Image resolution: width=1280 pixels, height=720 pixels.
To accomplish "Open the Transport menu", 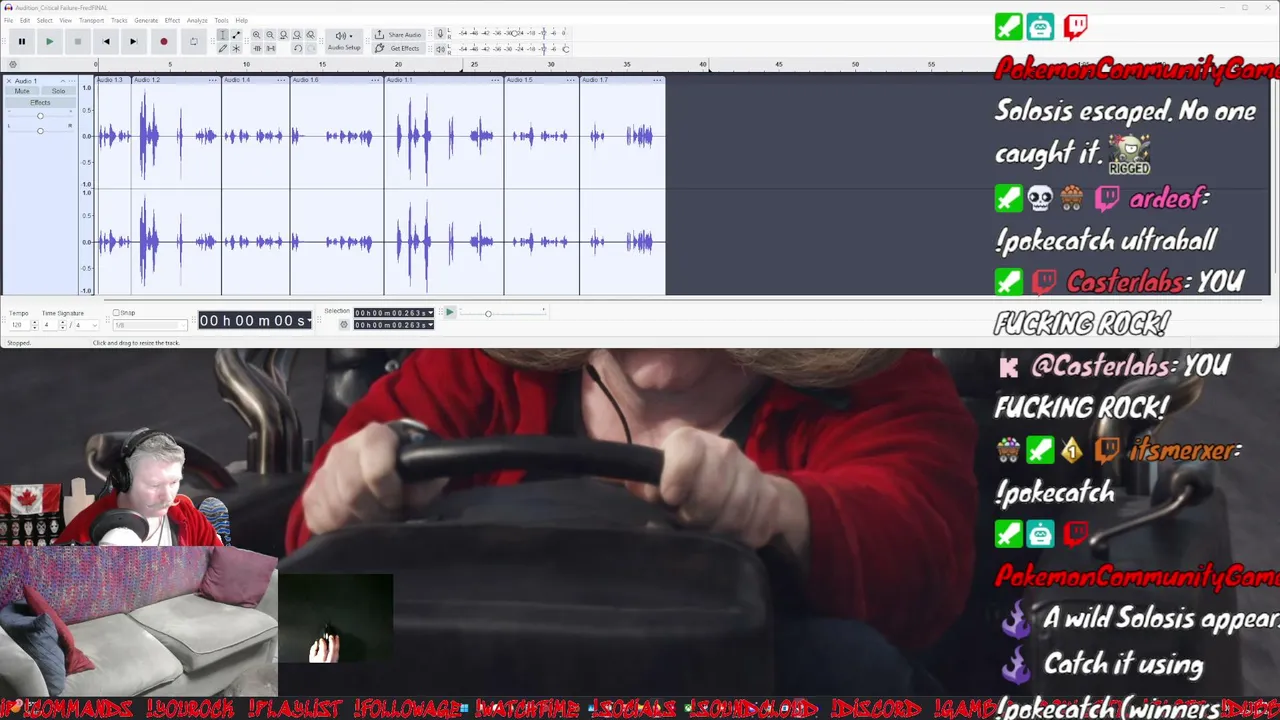I will [x=92, y=20].
